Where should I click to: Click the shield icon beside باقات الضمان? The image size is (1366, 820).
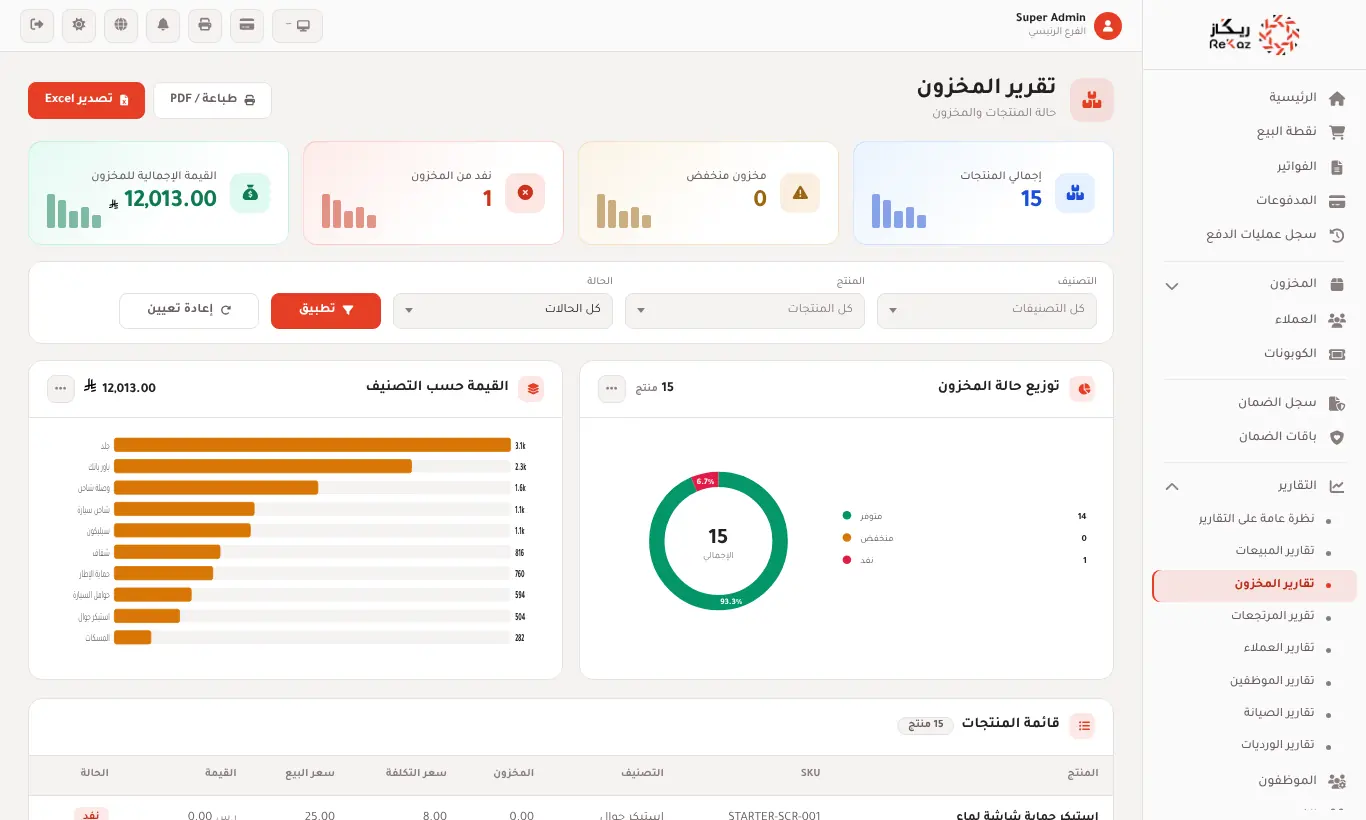coord(1337,437)
